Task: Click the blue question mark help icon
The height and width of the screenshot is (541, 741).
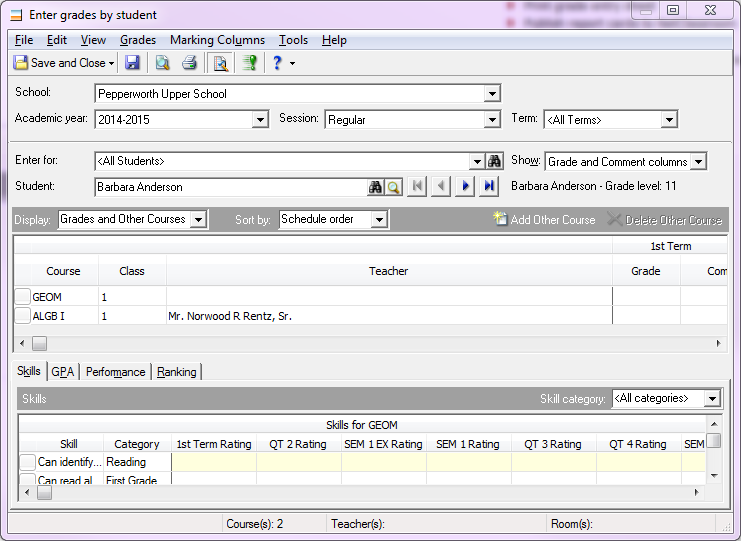Action: pos(277,63)
